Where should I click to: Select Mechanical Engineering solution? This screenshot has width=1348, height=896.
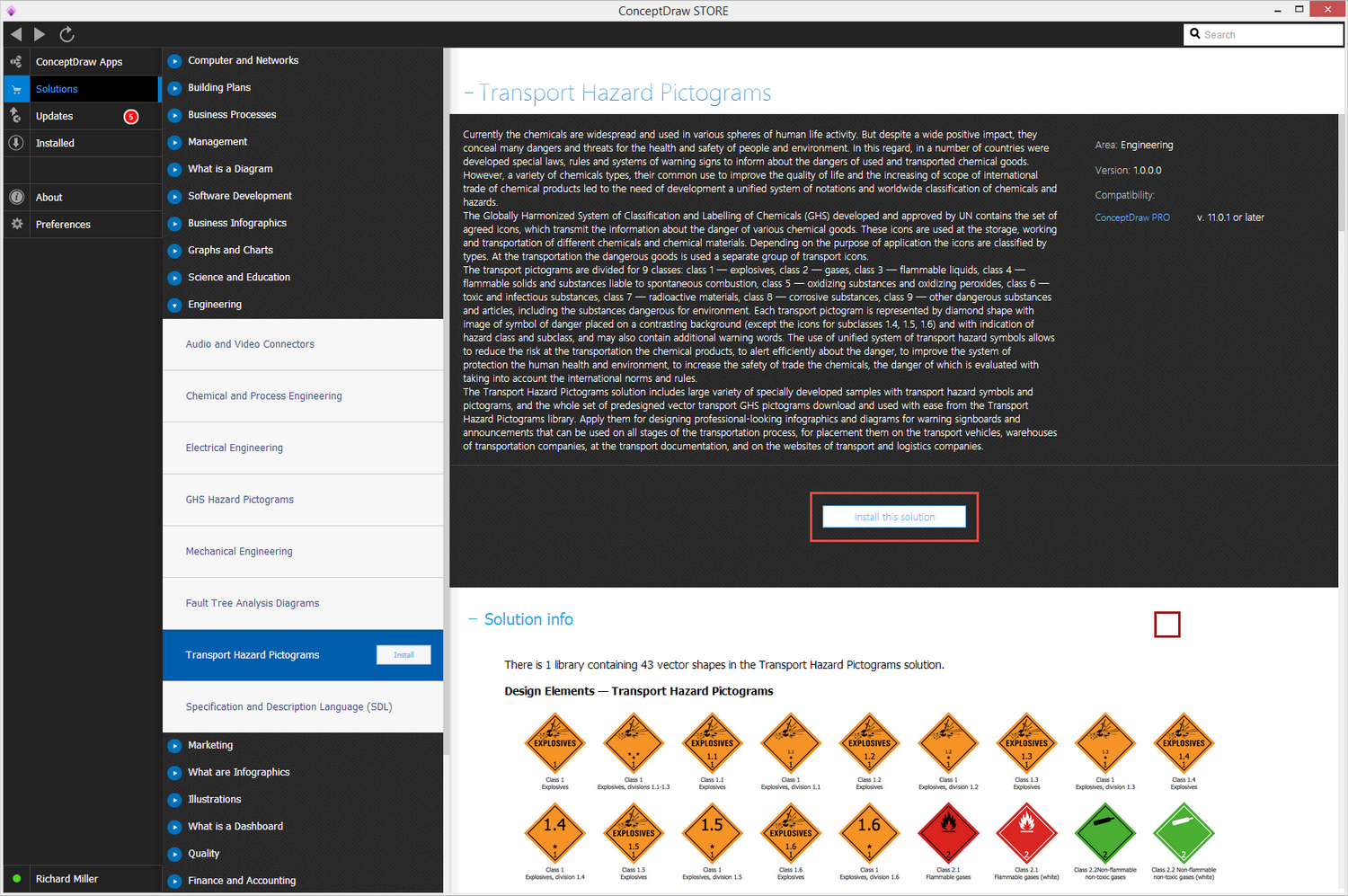303,552
